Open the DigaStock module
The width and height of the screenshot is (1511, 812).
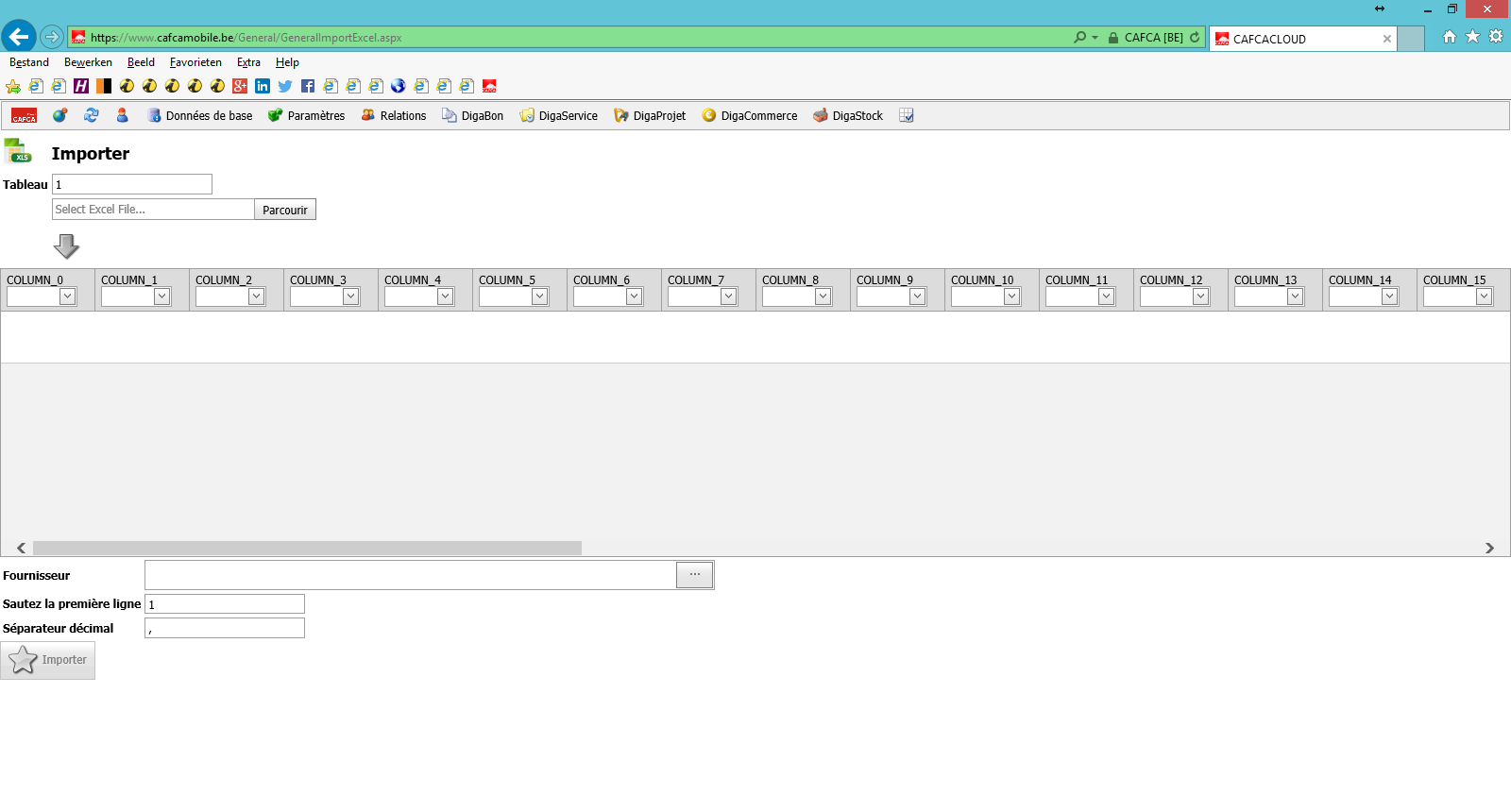[848, 116]
